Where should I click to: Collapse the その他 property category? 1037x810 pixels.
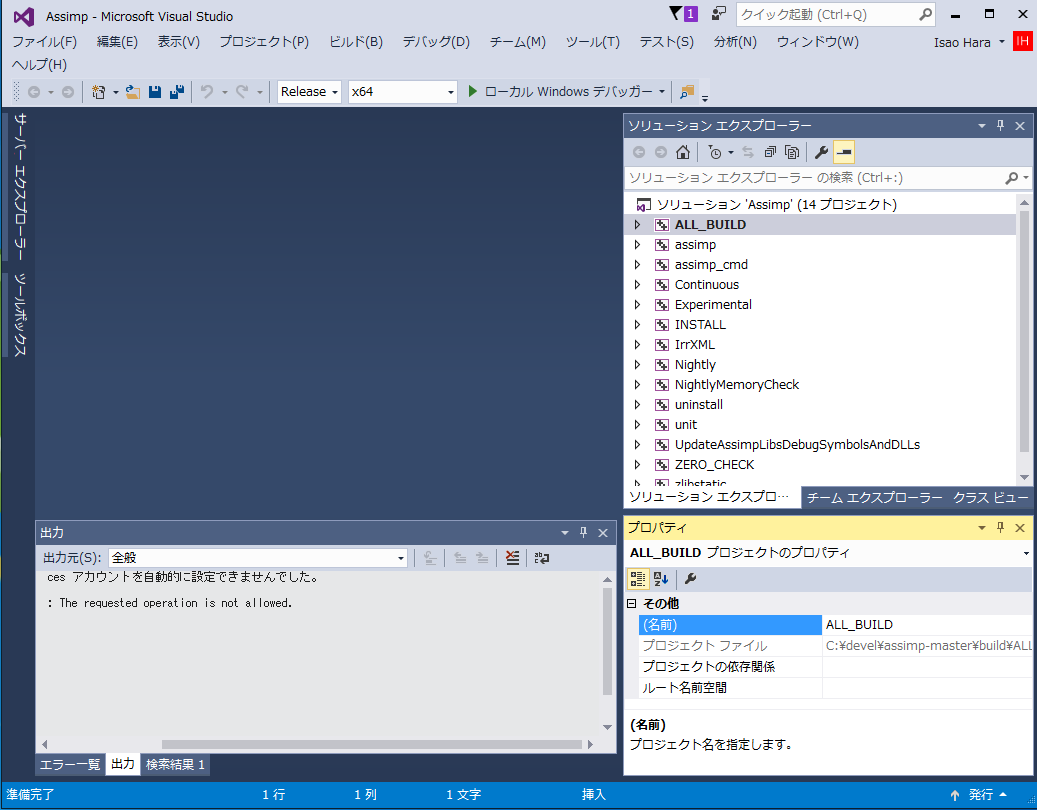(632, 604)
